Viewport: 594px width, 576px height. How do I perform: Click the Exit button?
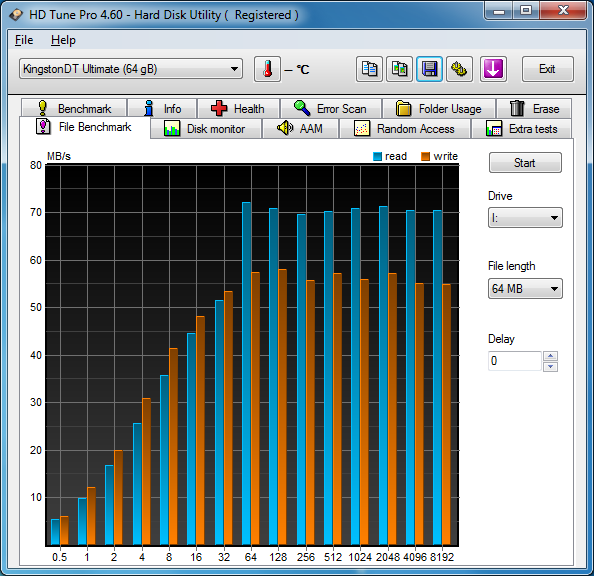(547, 69)
